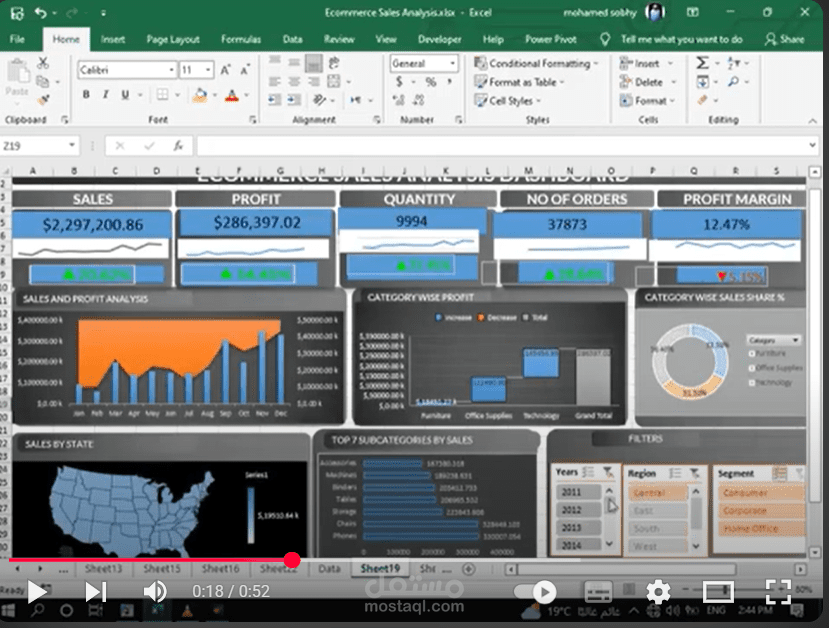Click the Paste clipboard icon
829x628 pixels.
coord(17,71)
